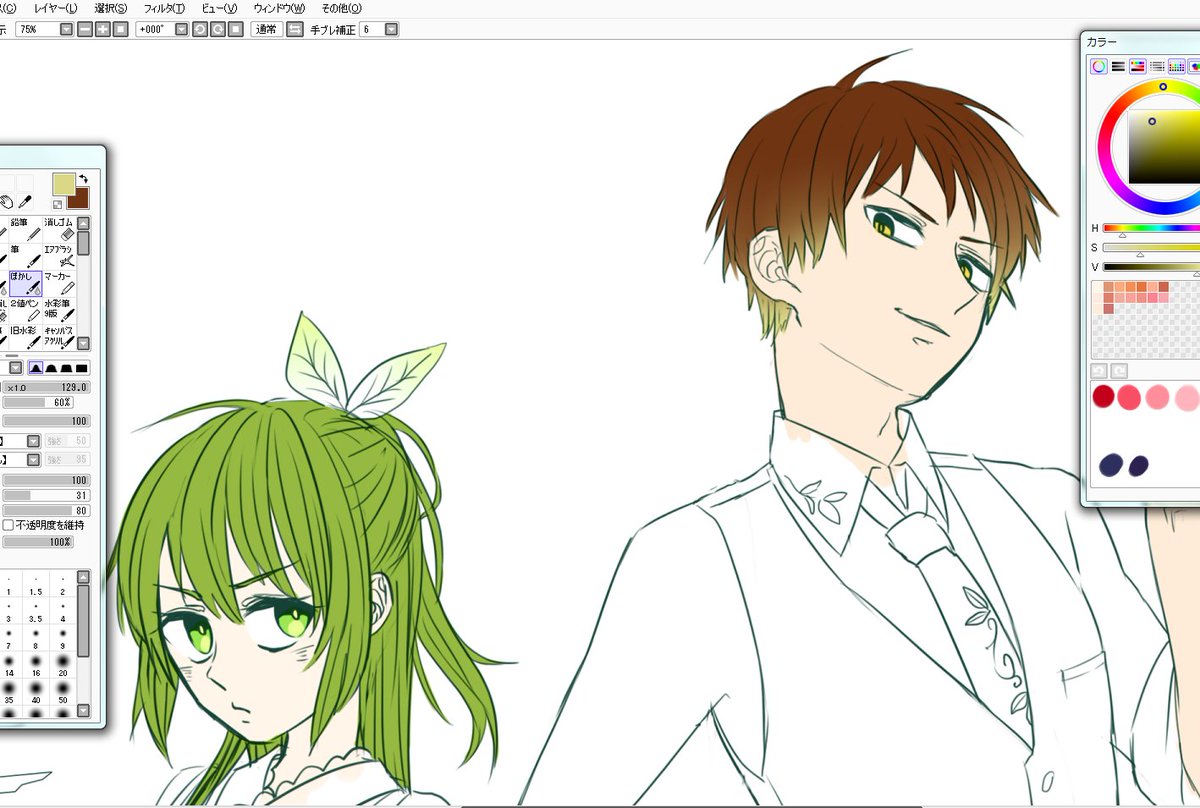Zoom out with the minus button
Image resolution: width=1200 pixels, height=808 pixels.
click(x=86, y=29)
